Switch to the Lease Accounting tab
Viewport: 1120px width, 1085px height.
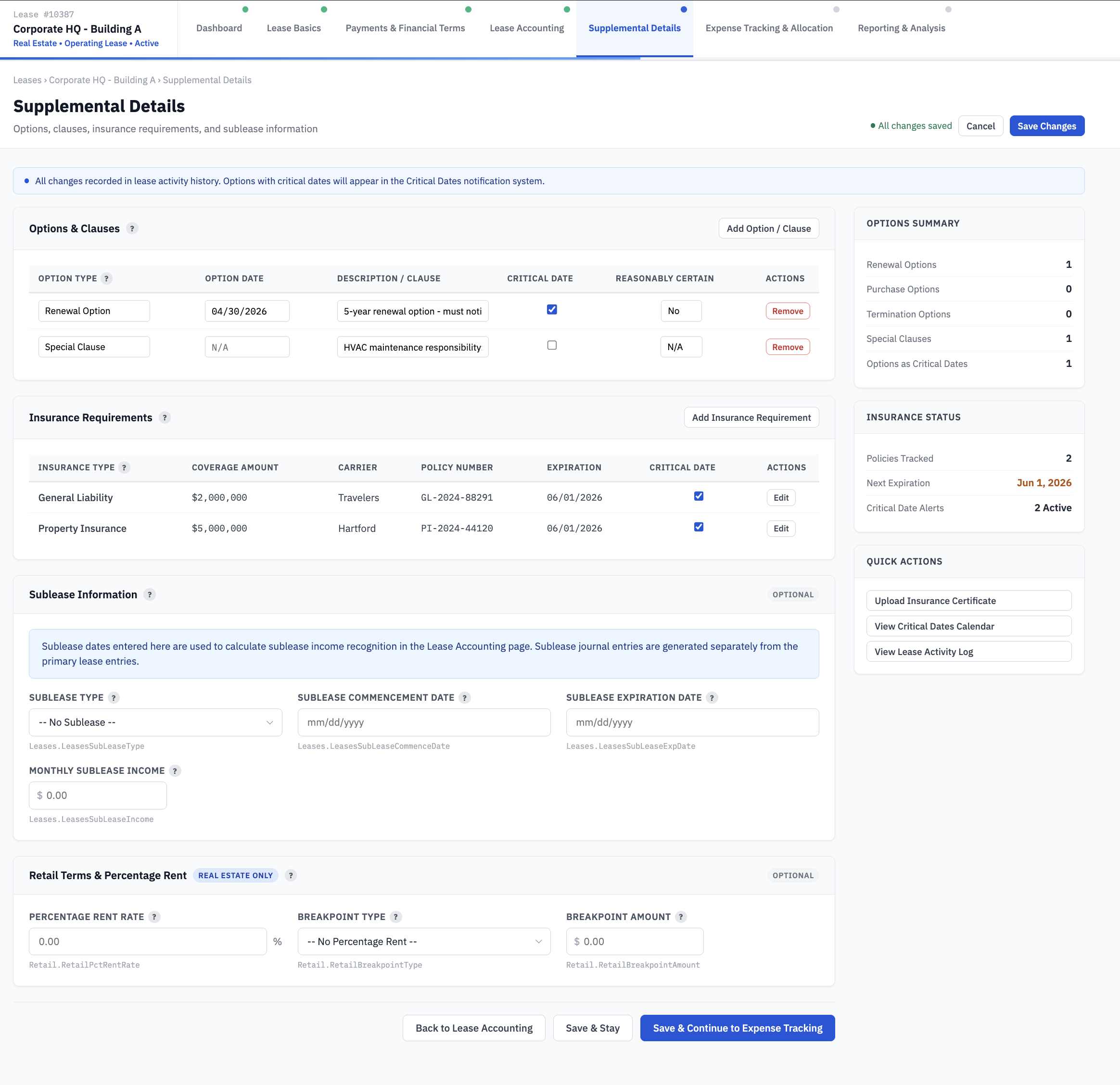pos(526,27)
